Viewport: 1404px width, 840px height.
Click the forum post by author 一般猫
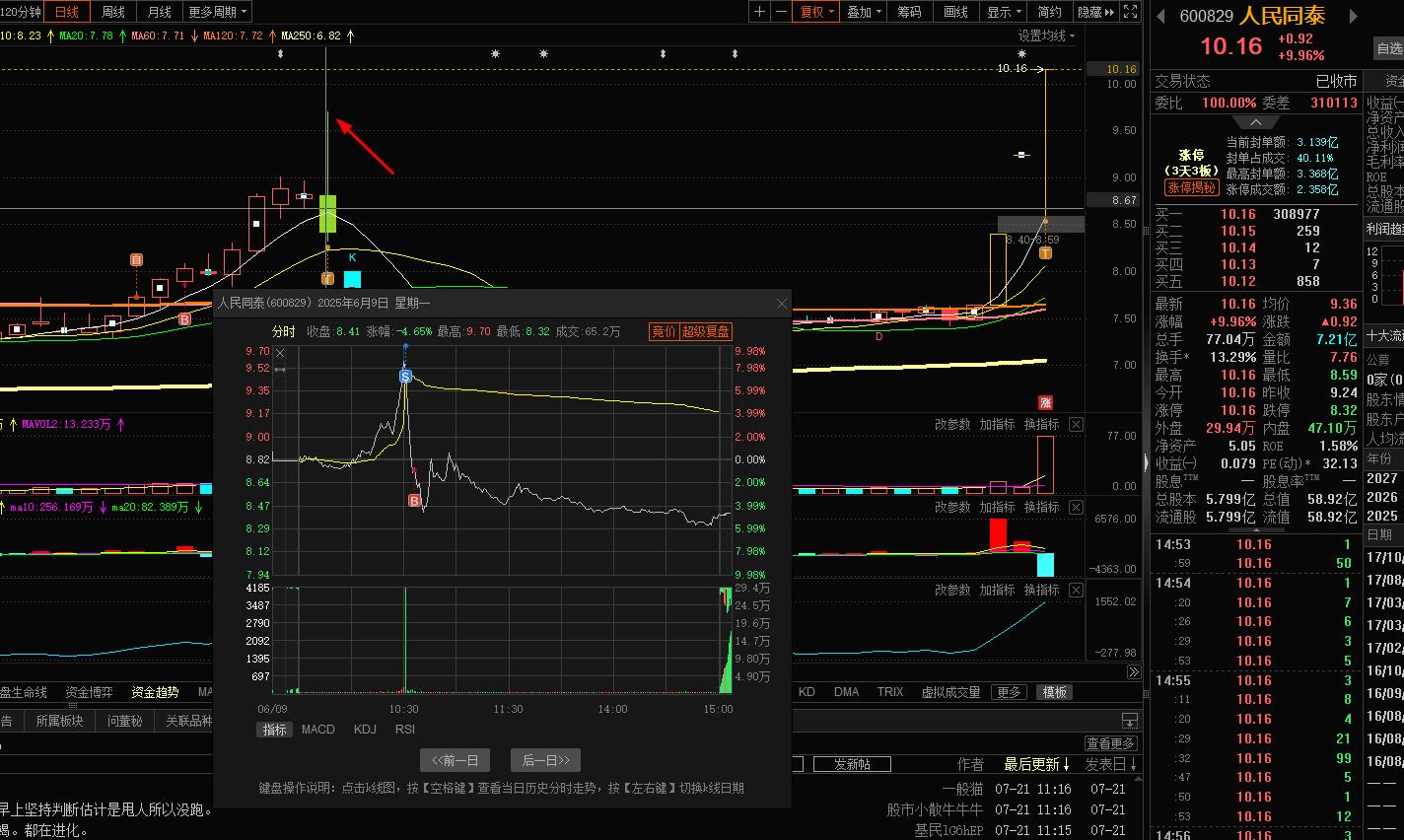pos(963,790)
